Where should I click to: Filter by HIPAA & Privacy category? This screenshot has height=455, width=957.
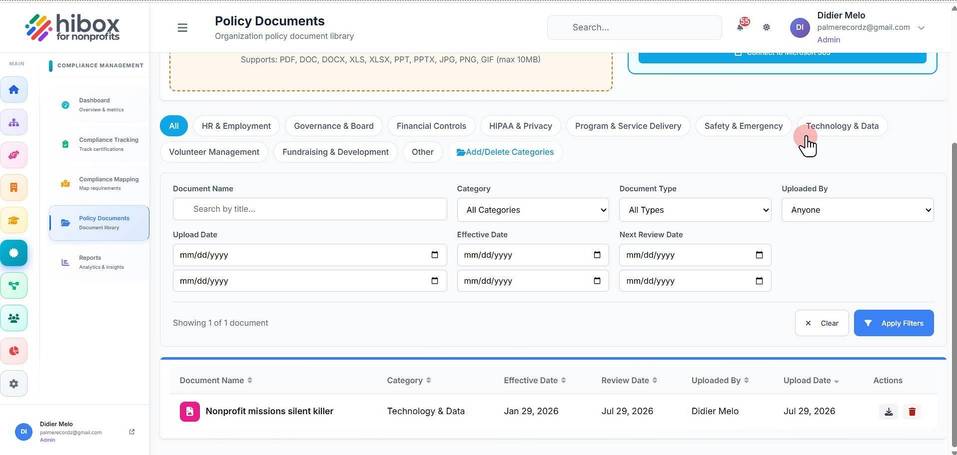(521, 126)
